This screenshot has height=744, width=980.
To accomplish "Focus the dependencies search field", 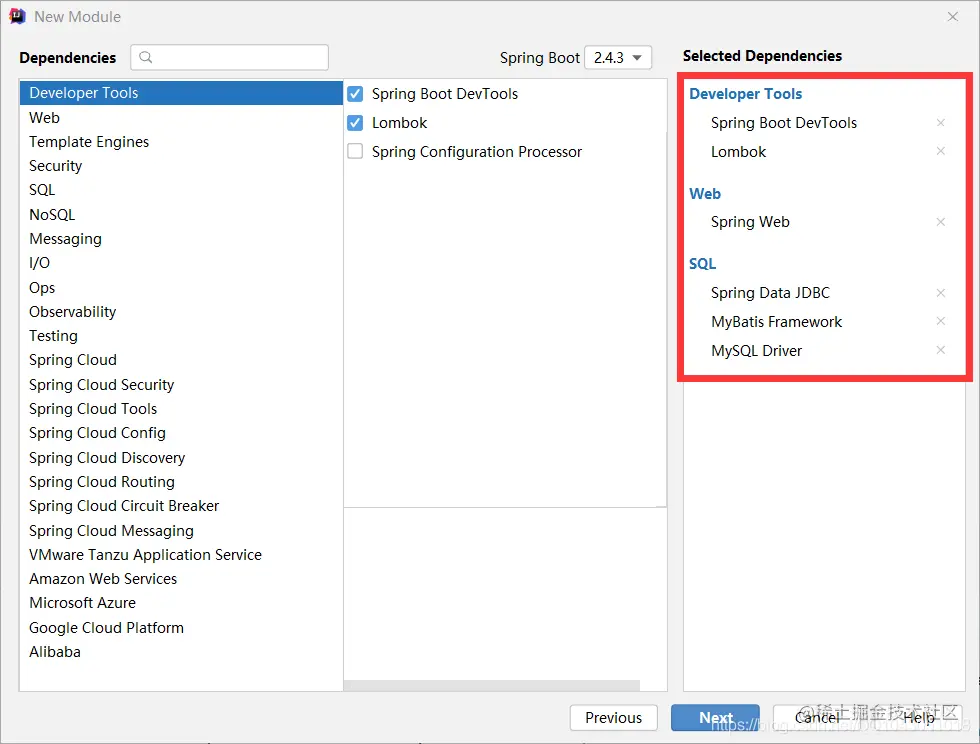I will (229, 58).
